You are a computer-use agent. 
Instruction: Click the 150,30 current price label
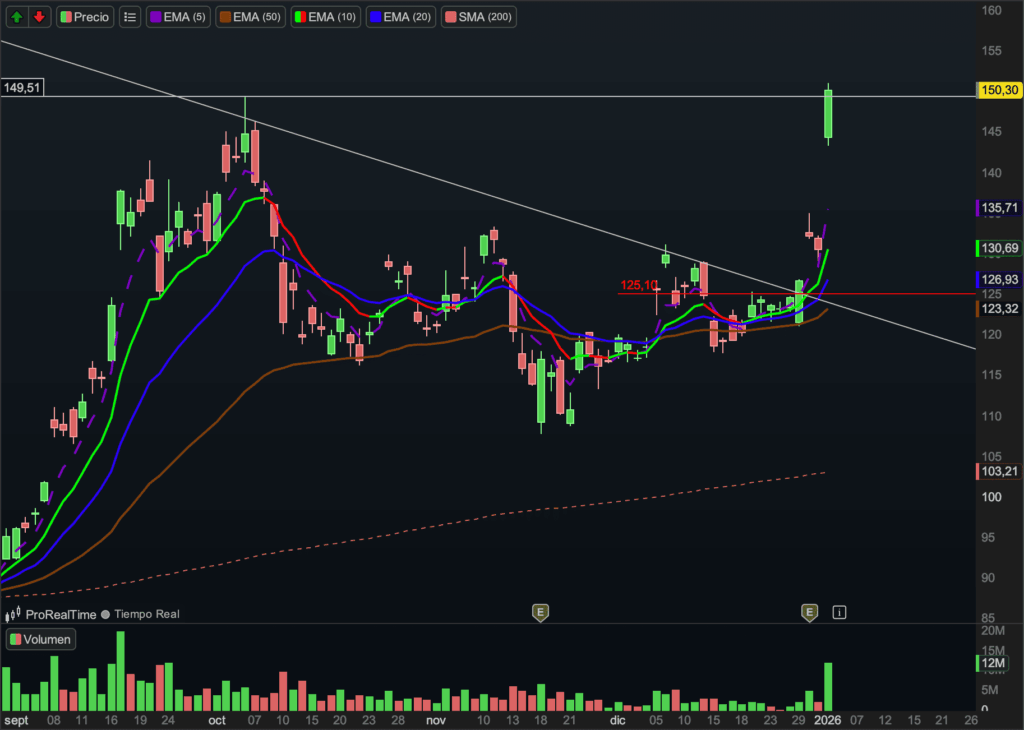(999, 90)
